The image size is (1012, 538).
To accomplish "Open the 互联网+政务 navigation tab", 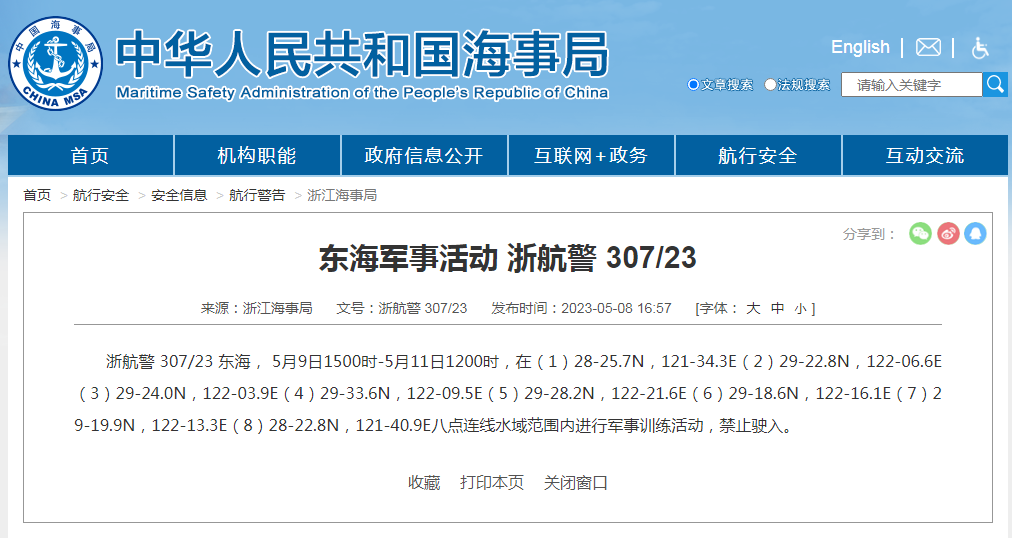I will (x=591, y=155).
